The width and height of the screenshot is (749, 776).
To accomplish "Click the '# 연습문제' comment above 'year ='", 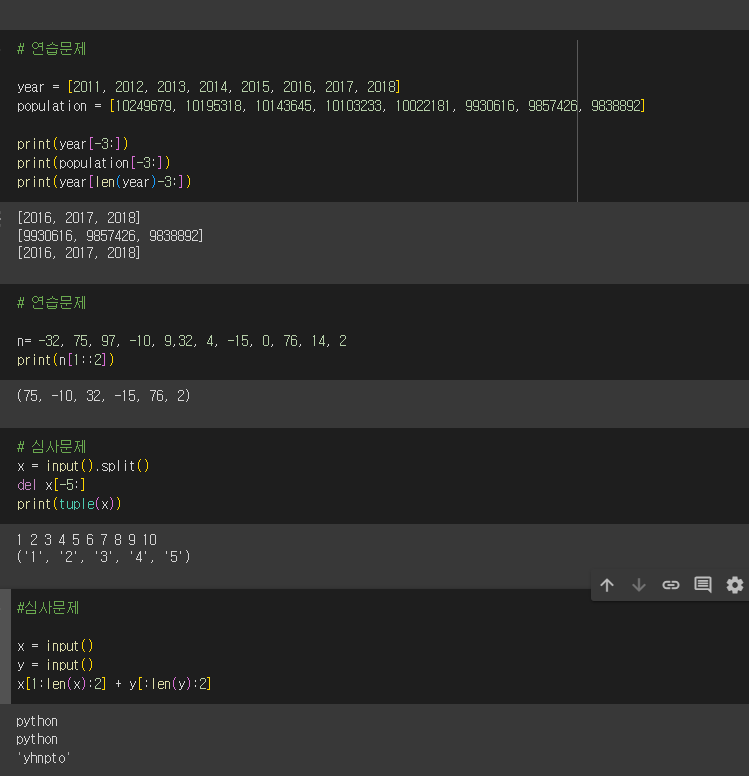I will (x=51, y=48).
